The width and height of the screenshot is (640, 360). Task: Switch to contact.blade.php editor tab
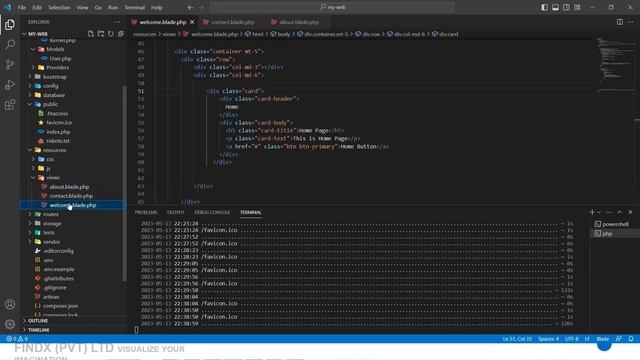(x=233, y=22)
